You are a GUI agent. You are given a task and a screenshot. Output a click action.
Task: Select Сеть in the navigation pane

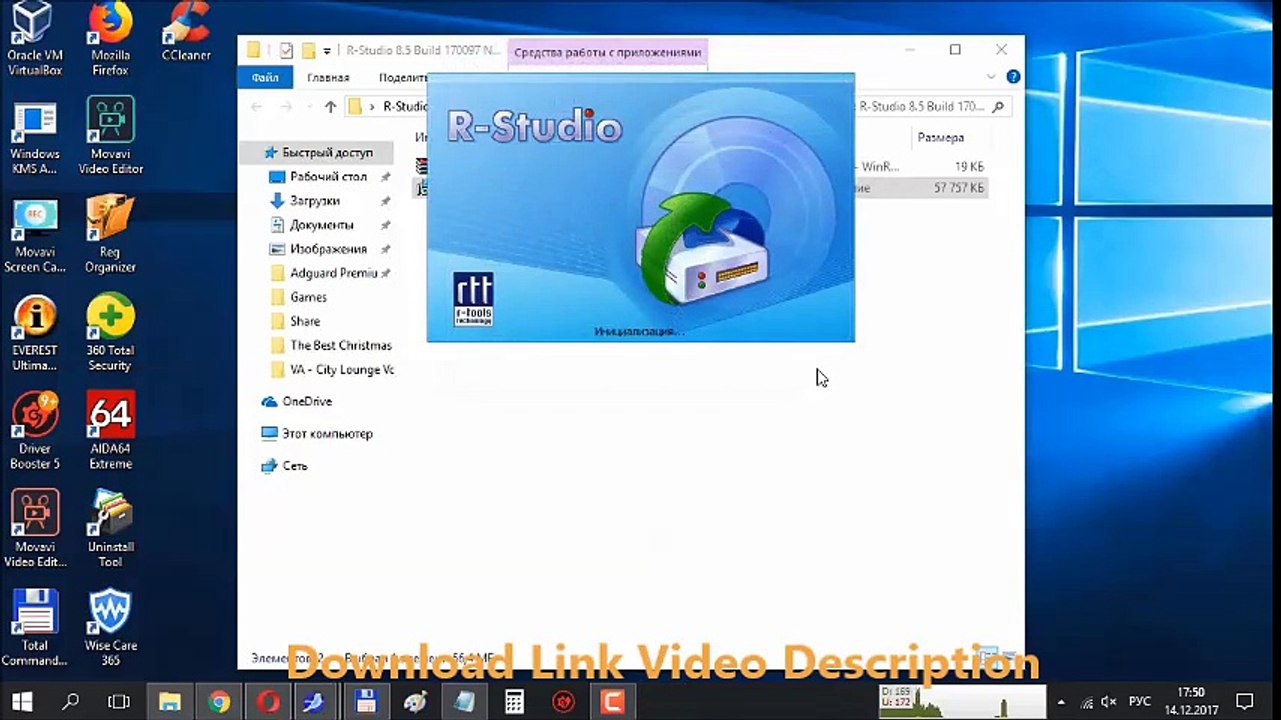(x=294, y=466)
